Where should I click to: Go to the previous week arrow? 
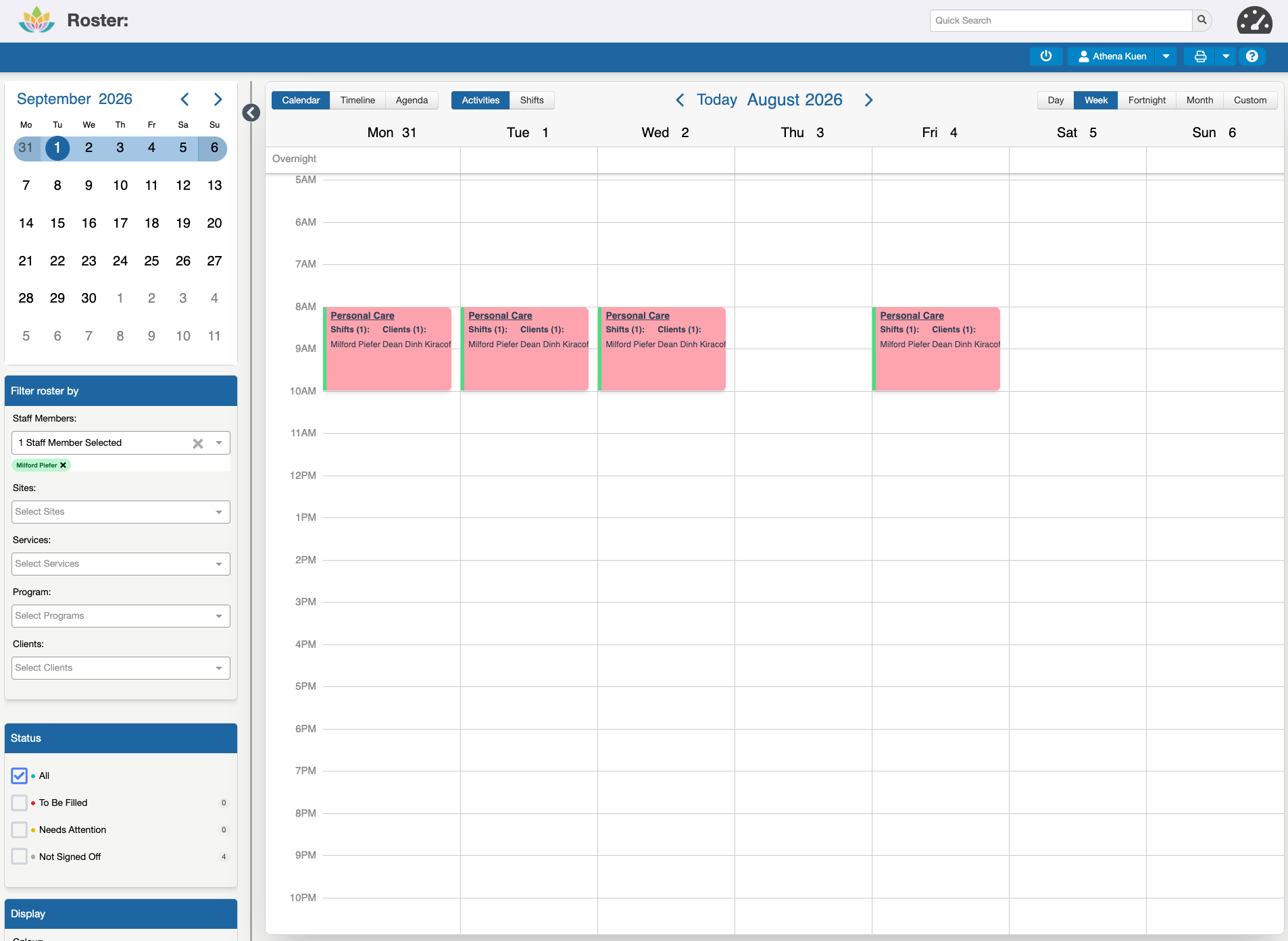(x=680, y=100)
